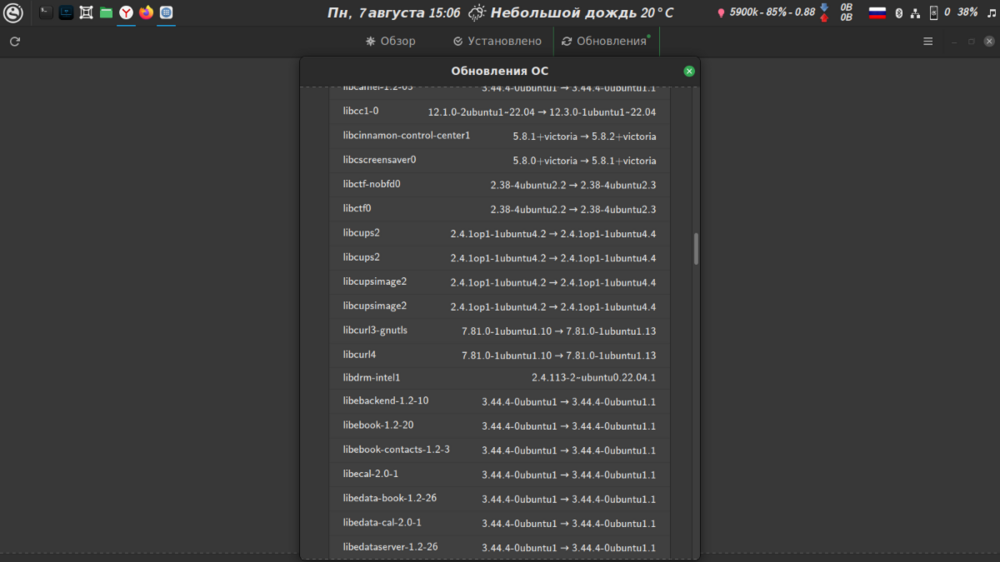Launch the terminal from the panel

pos(45,12)
